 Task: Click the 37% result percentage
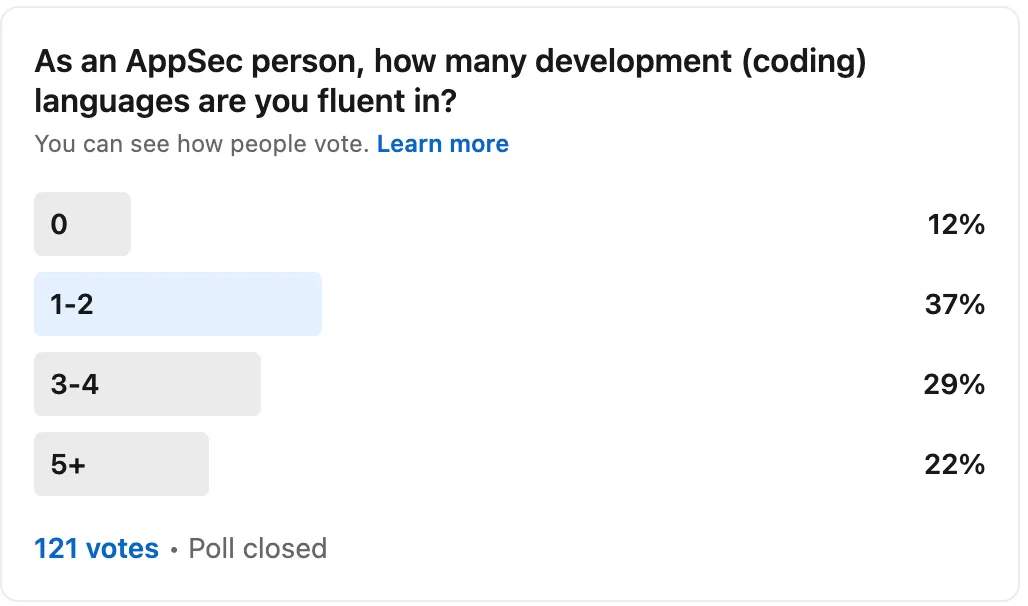[x=955, y=305]
